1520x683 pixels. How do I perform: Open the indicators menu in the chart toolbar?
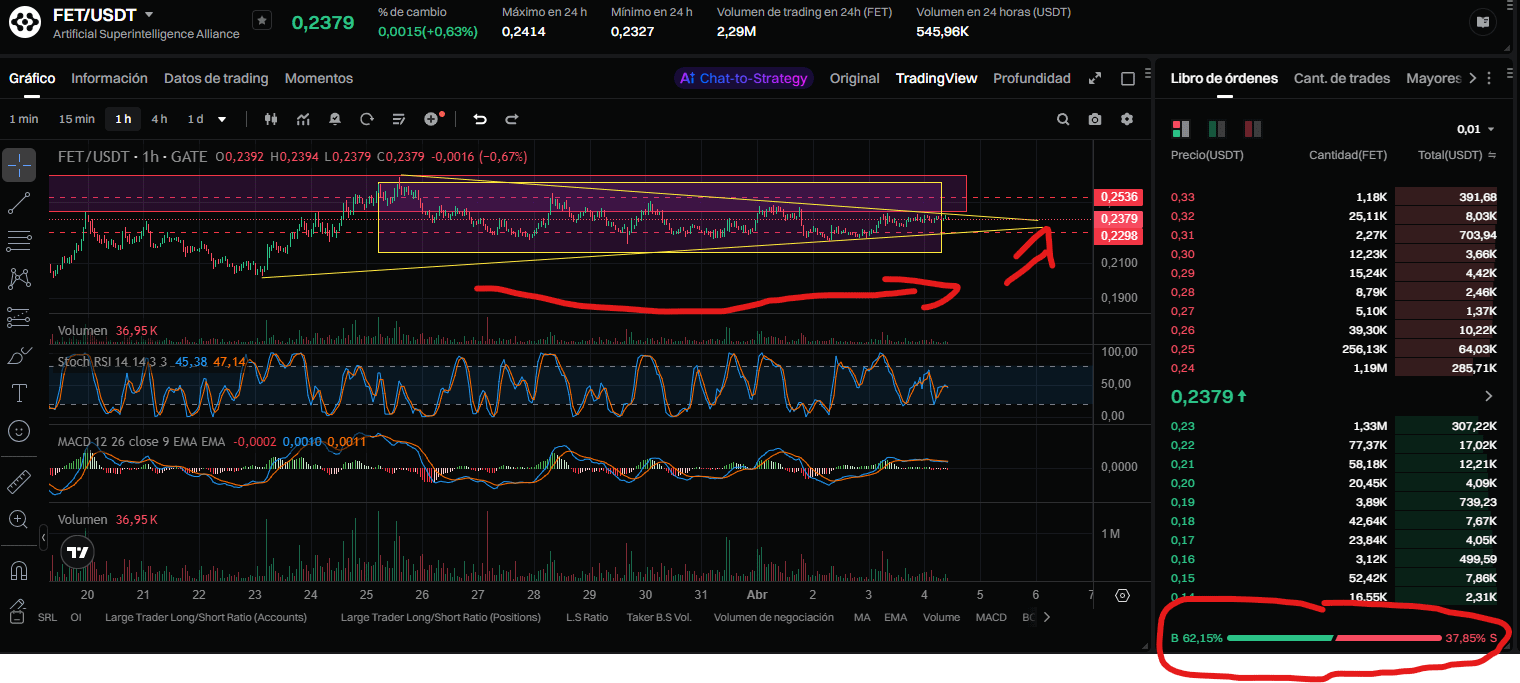(303, 119)
